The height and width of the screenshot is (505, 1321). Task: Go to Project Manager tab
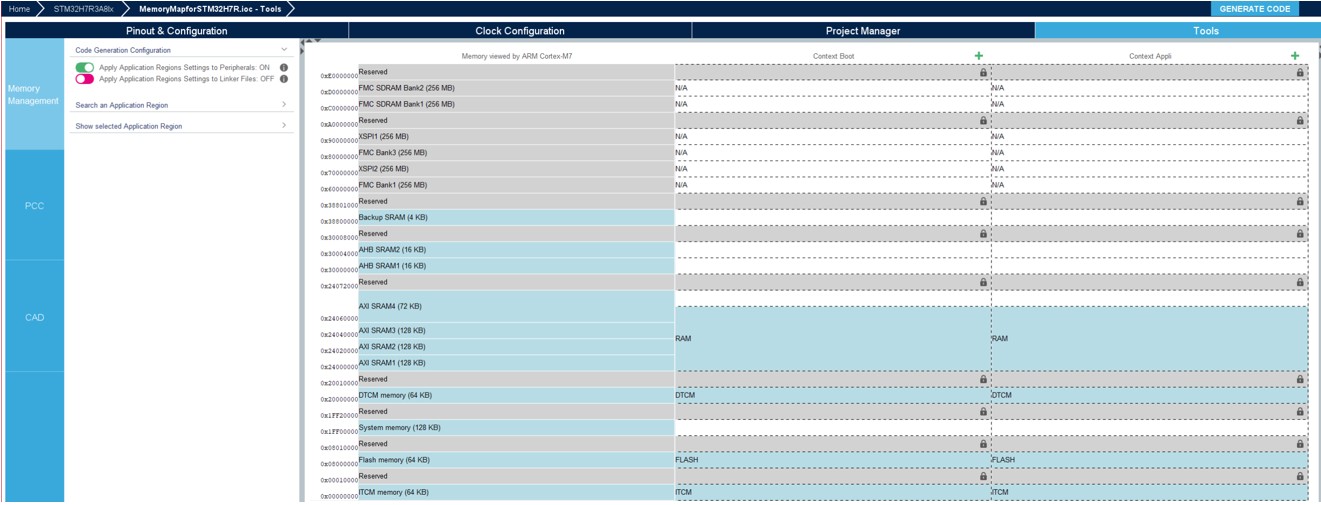point(863,31)
